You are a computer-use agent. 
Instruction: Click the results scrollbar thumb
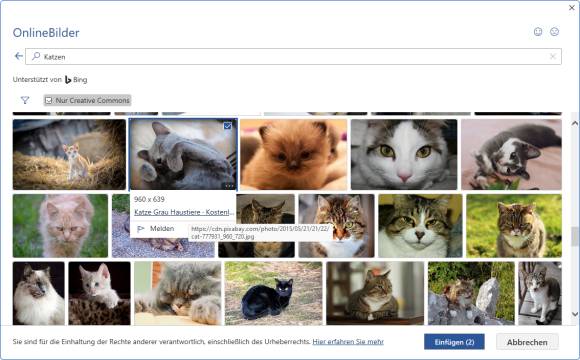point(574,236)
